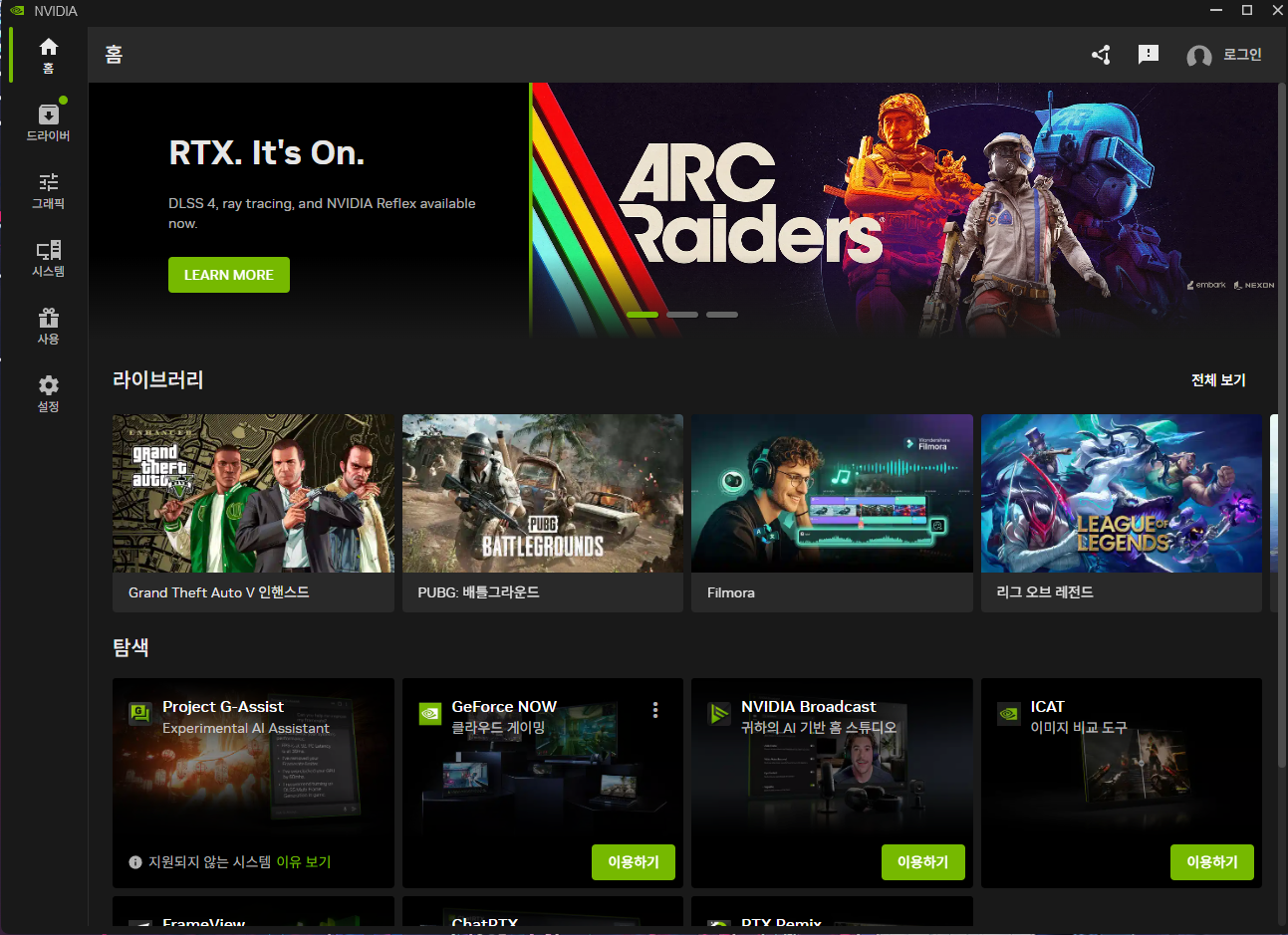The height and width of the screenshot is (935, 1288).
Task: Select the second banner carousel indicator
Action: (x=682, y=315)
